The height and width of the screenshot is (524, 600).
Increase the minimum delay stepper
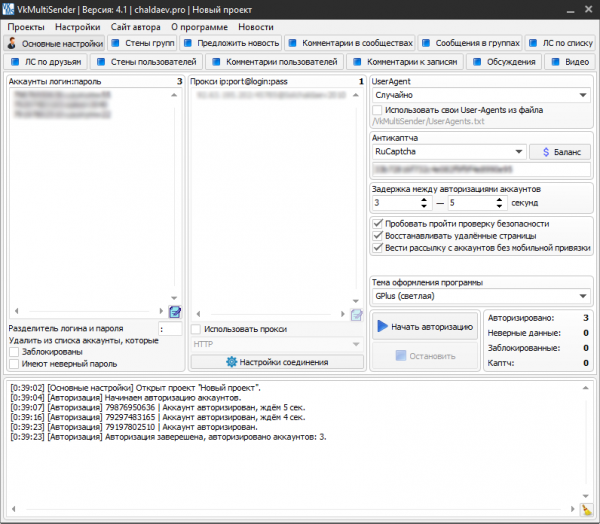coord(424,199)
